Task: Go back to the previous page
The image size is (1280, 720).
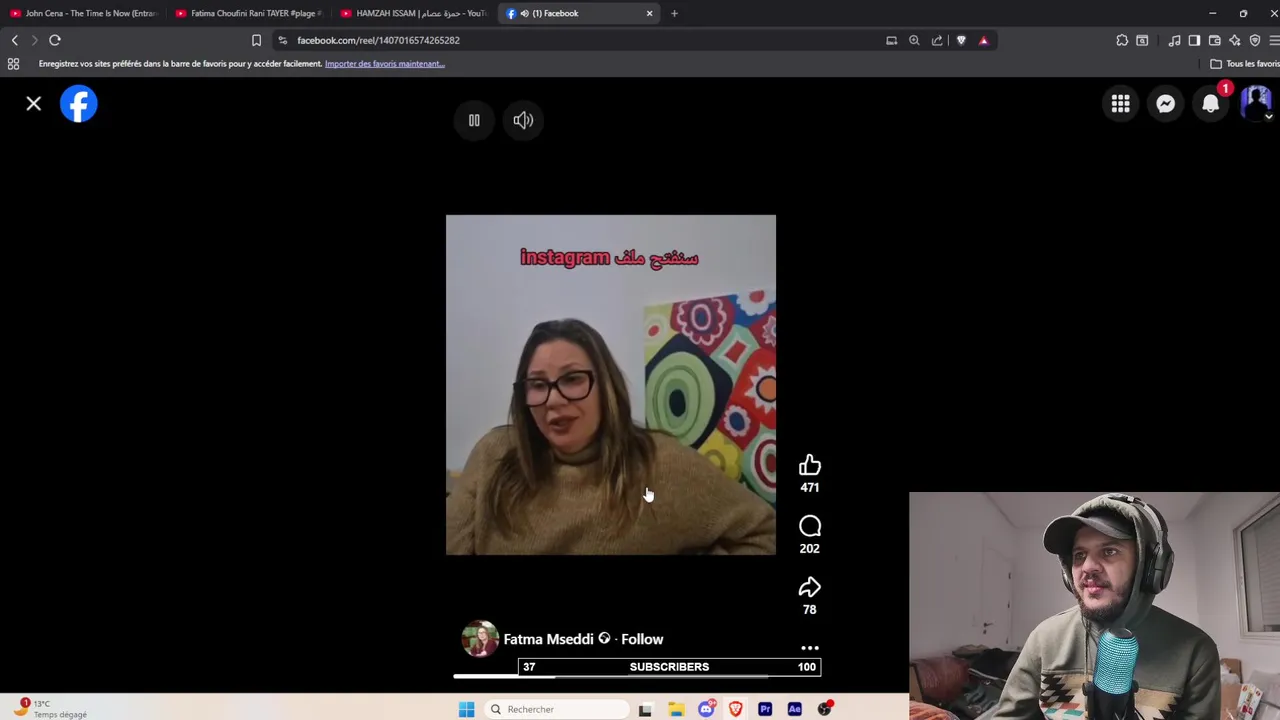Action: point(15,40)
